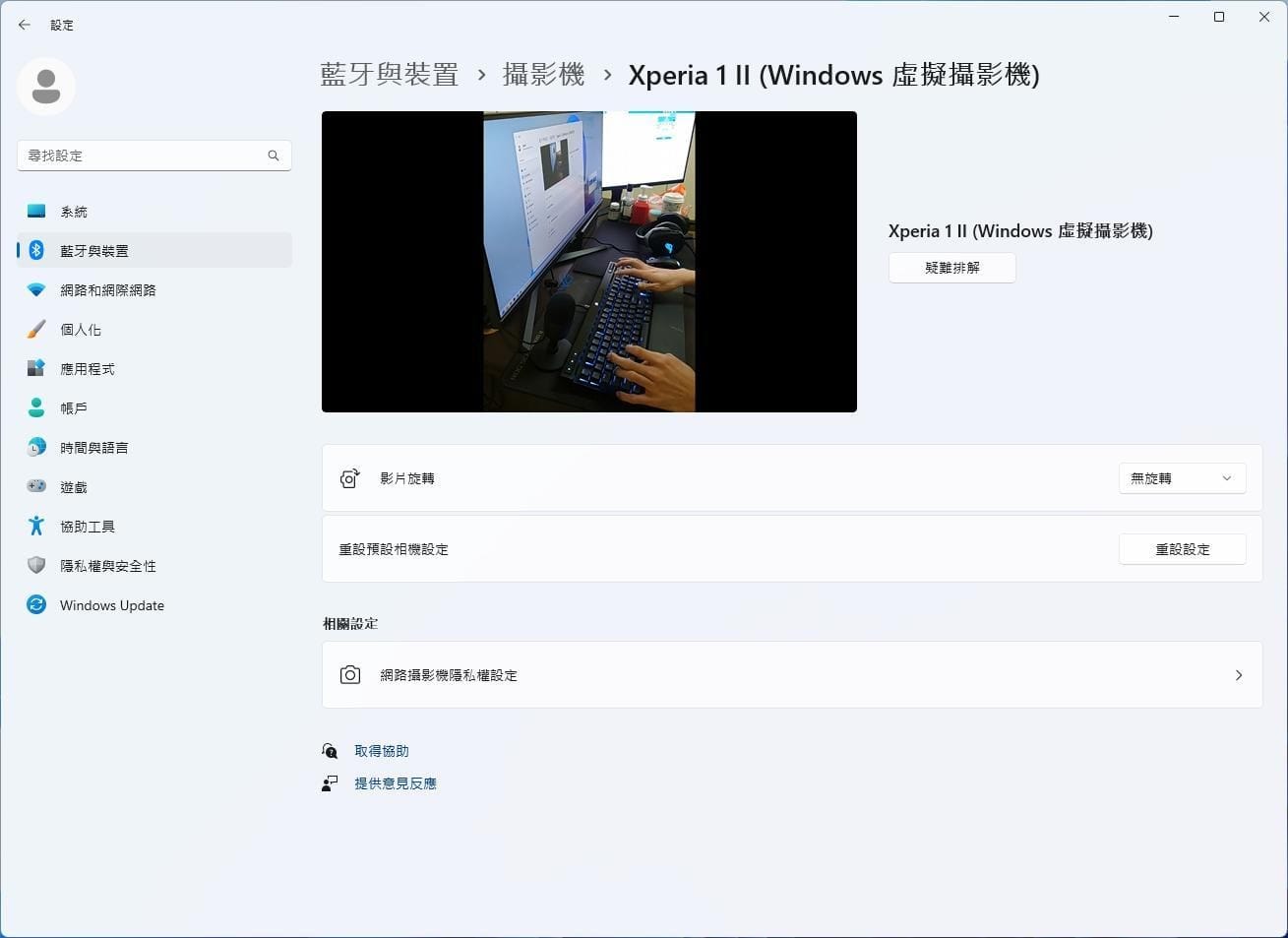Click the 重設預設相機設定 label
This screenshot has height=938, width=1288.
(394, 549)
